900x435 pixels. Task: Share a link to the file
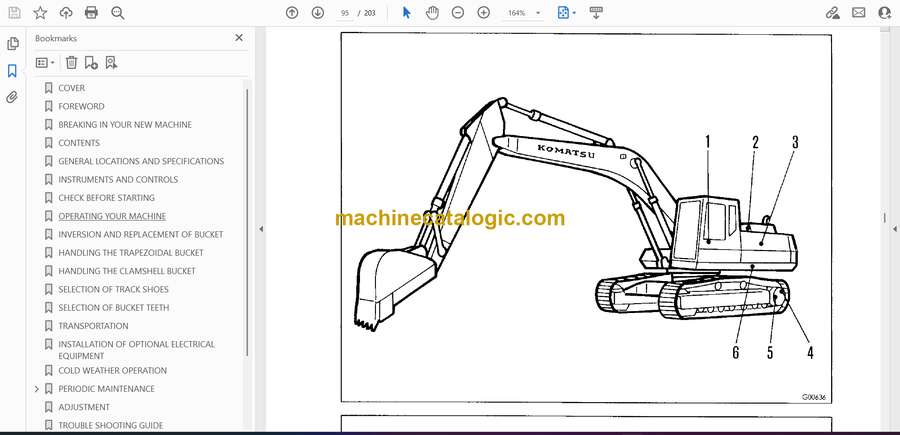coord(832,13)
